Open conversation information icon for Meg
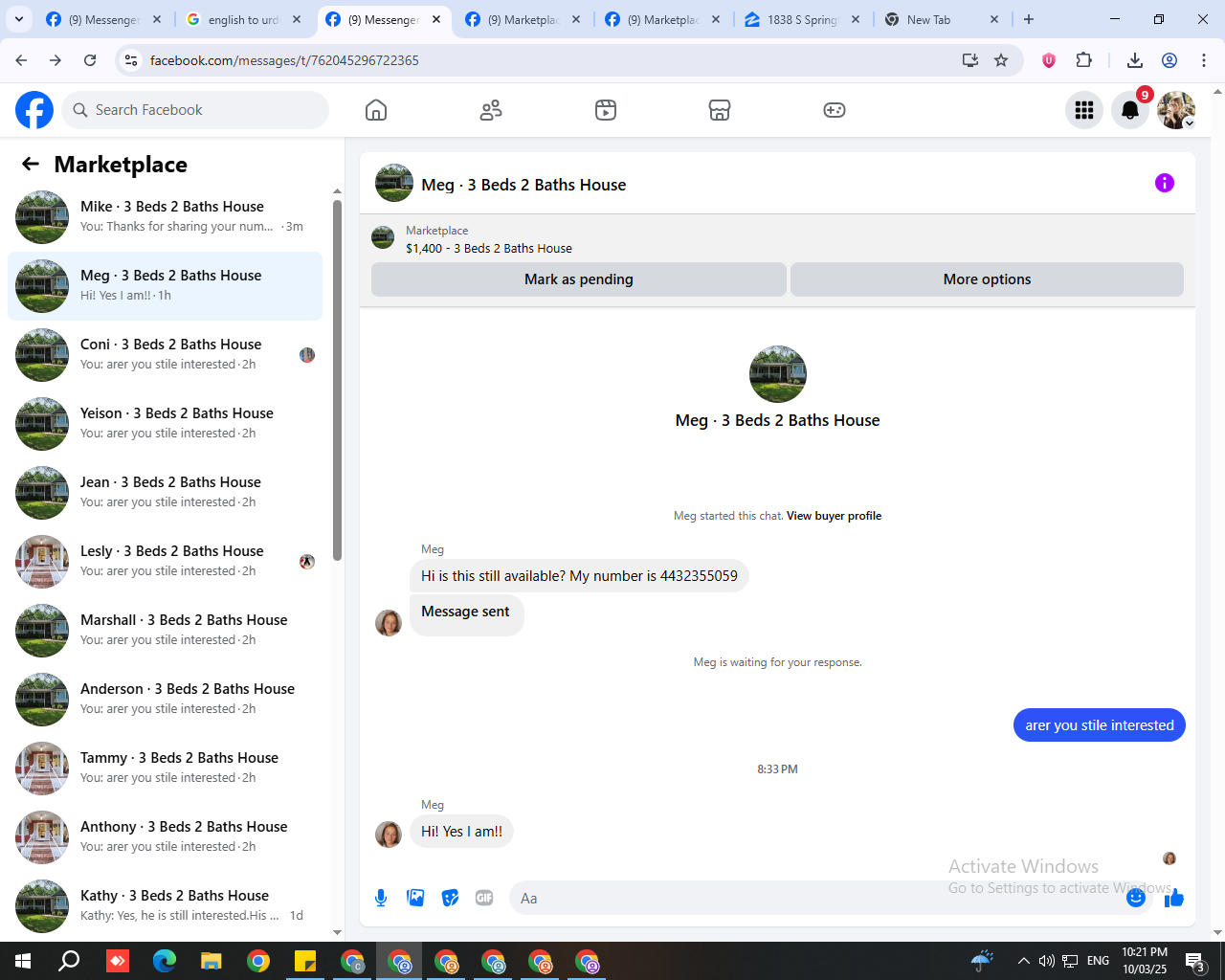Viewport: 1225px width, 980px height. pos(1165,183)
